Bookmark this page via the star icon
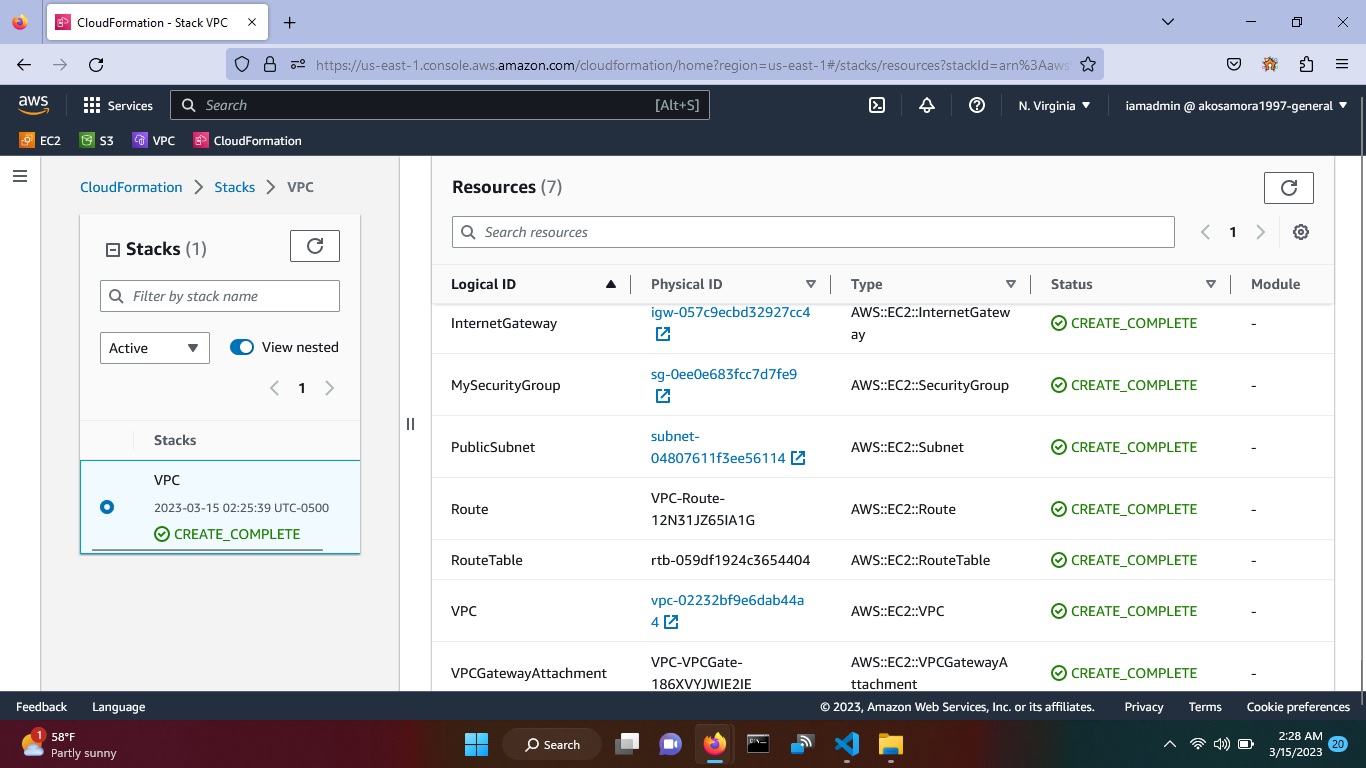Image resolution: width=1366 pixels, height=768 pixels. point(1087,63)
